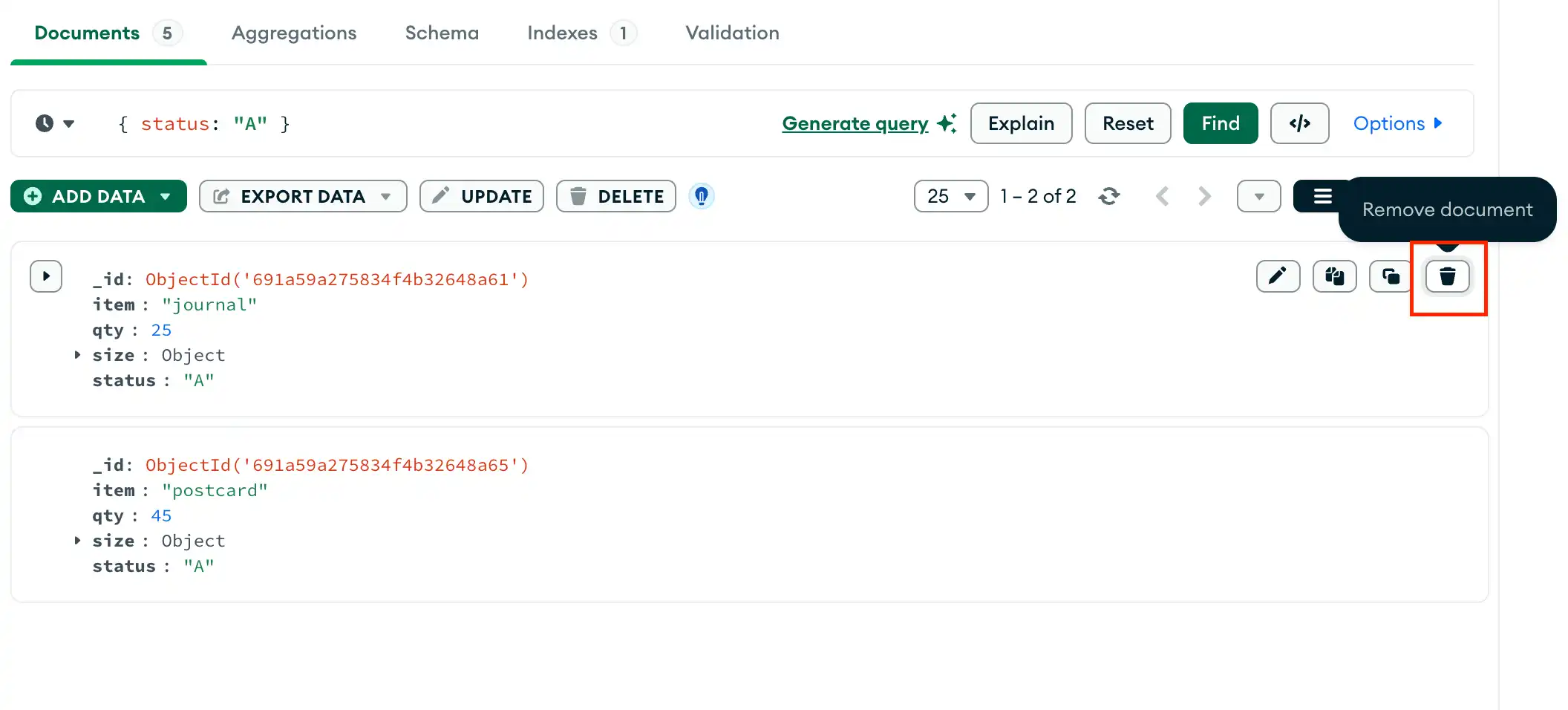Click the clock icon for query history

[46, 123]
